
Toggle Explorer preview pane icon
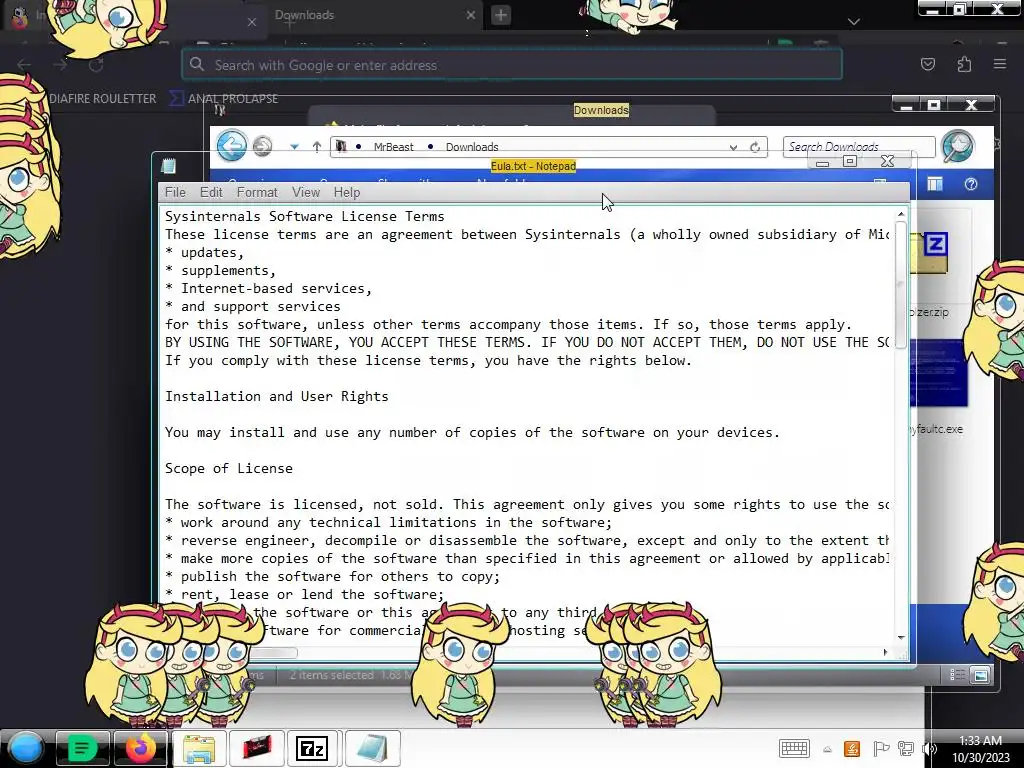pos(935,185)
